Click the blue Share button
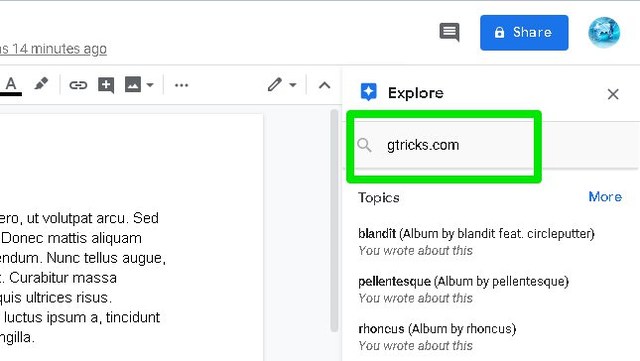 click(x=524, y=33)
